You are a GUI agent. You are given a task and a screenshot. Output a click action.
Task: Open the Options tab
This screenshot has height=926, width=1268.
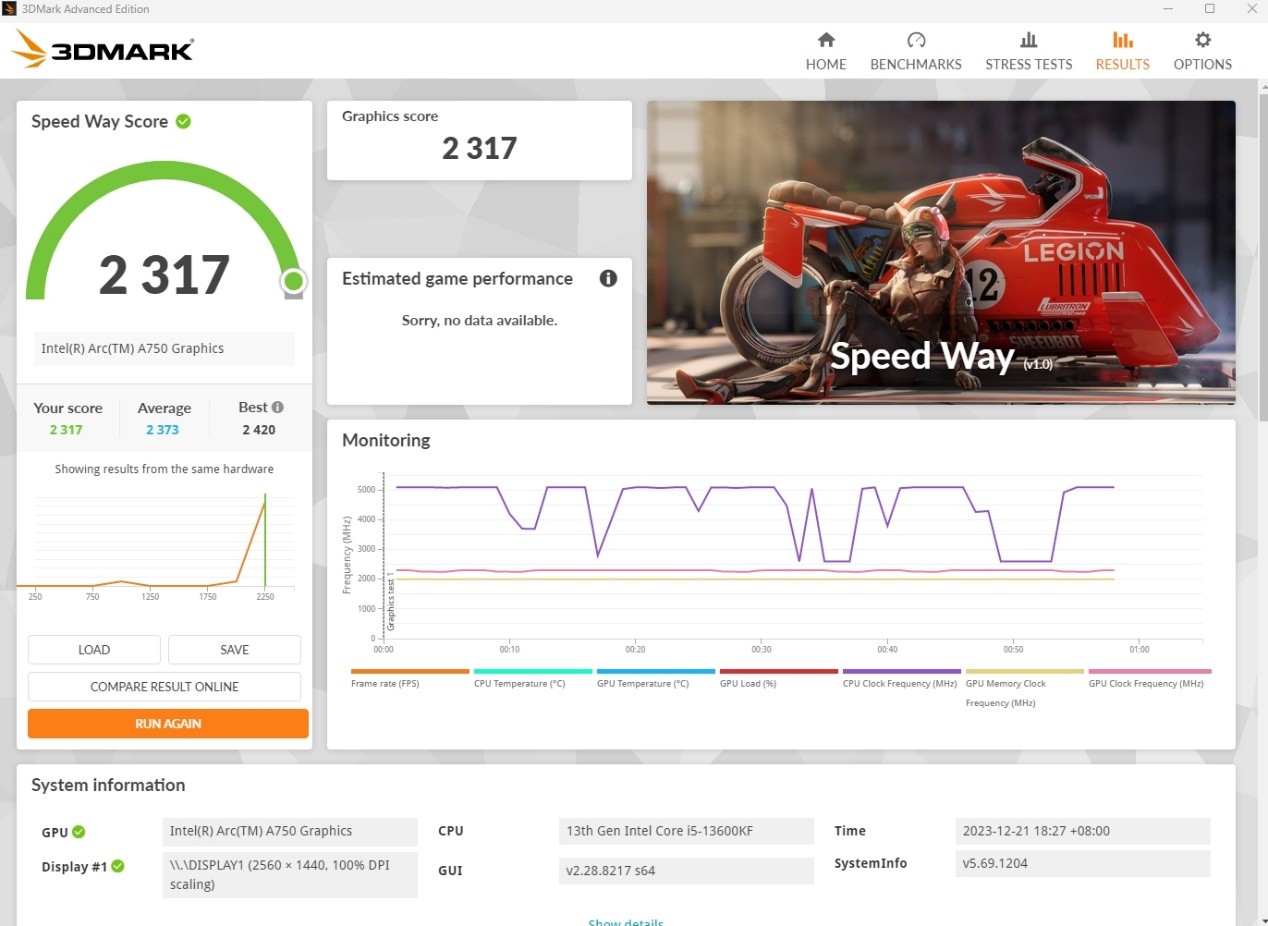click(1202, 51)
